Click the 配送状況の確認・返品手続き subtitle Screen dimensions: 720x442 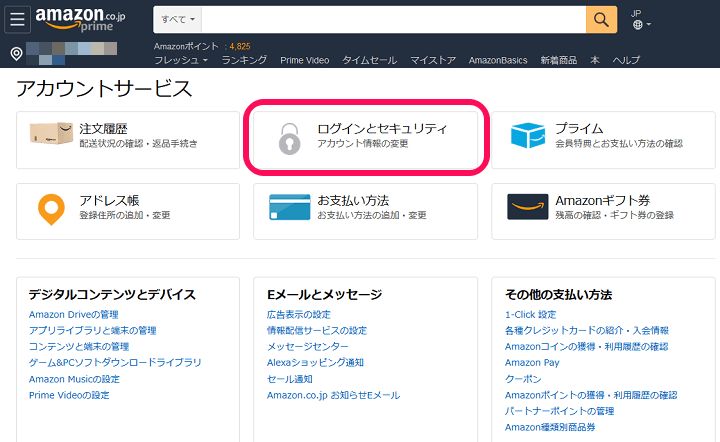click(x=138, y=144)
